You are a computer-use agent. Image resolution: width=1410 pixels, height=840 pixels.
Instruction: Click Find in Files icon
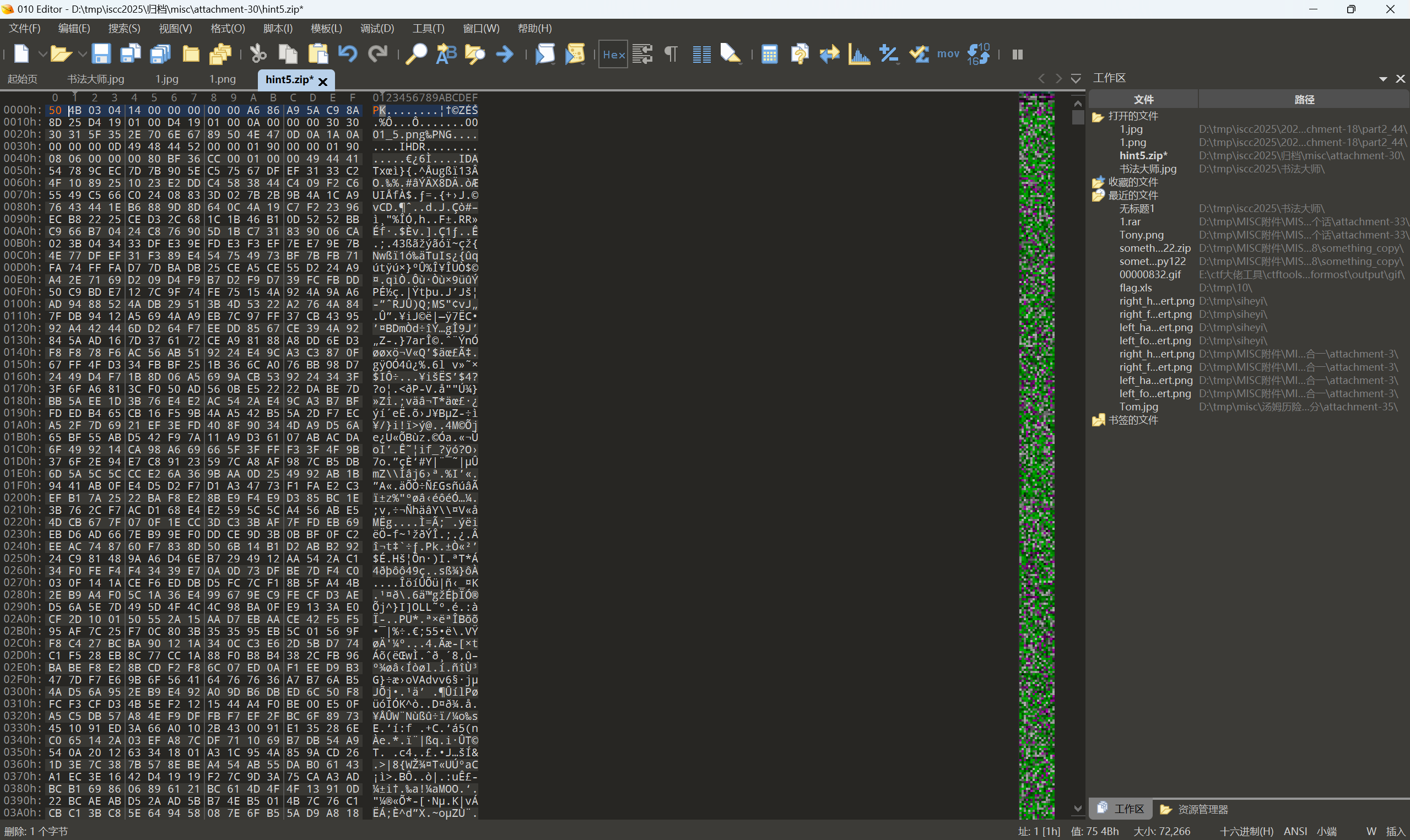coord(475,55)
